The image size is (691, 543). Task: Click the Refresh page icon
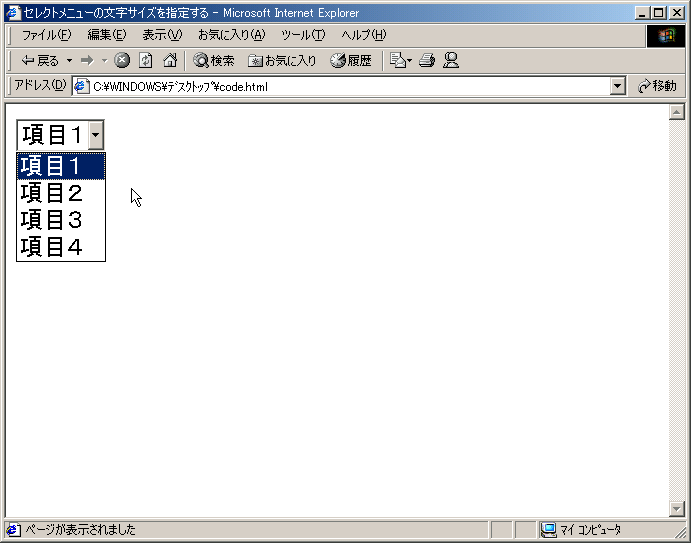pyautogui.click(x=146, y=60)
